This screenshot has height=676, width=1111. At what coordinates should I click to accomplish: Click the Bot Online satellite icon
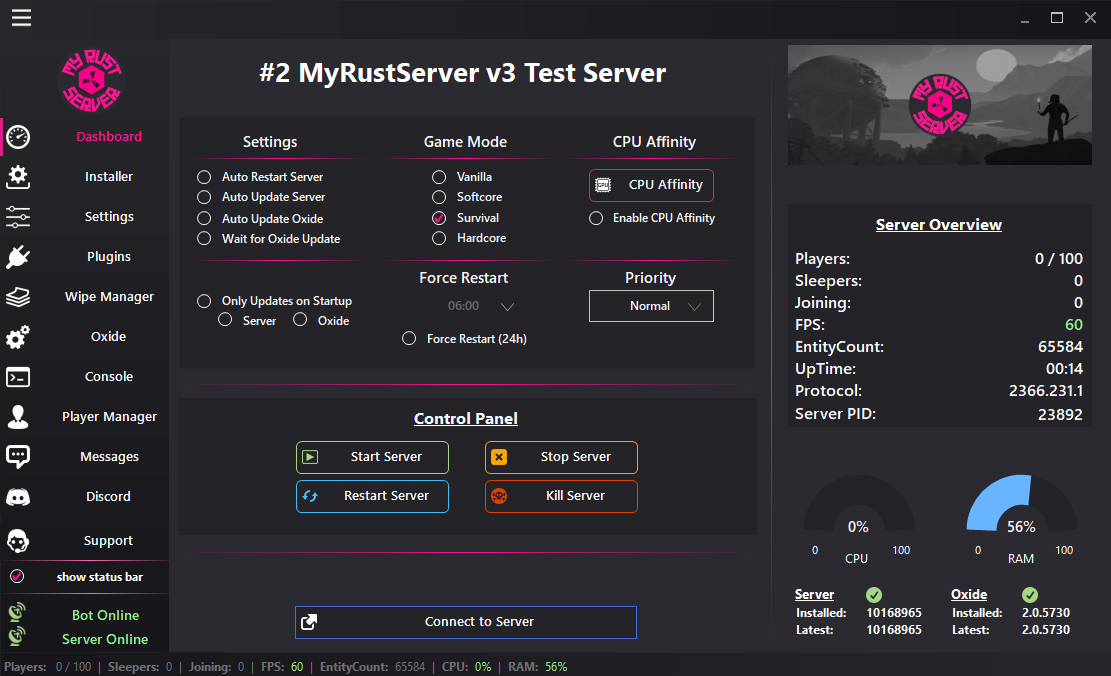point(16,612)
